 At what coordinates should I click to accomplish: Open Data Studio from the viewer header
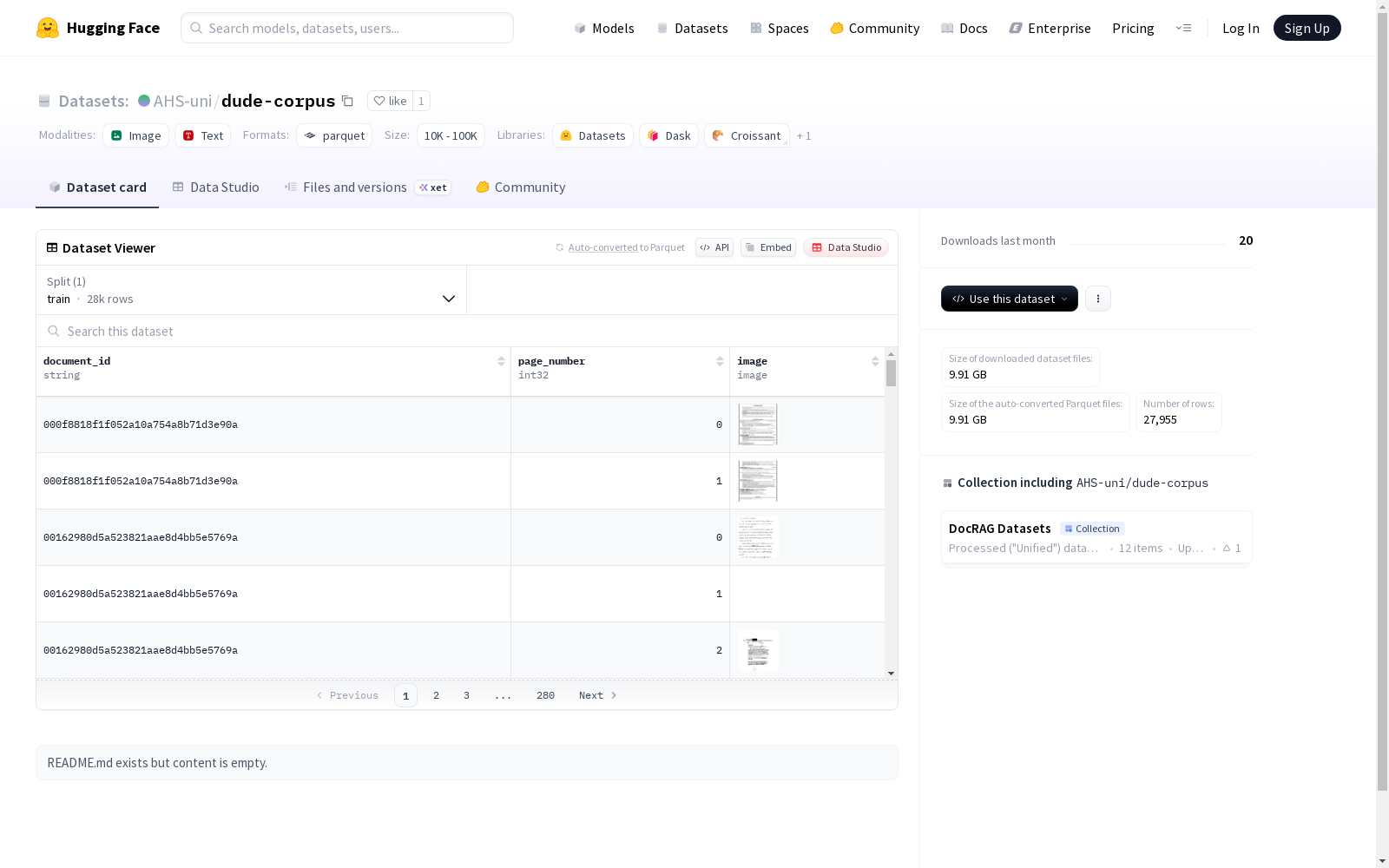click(x=846, y=247)
